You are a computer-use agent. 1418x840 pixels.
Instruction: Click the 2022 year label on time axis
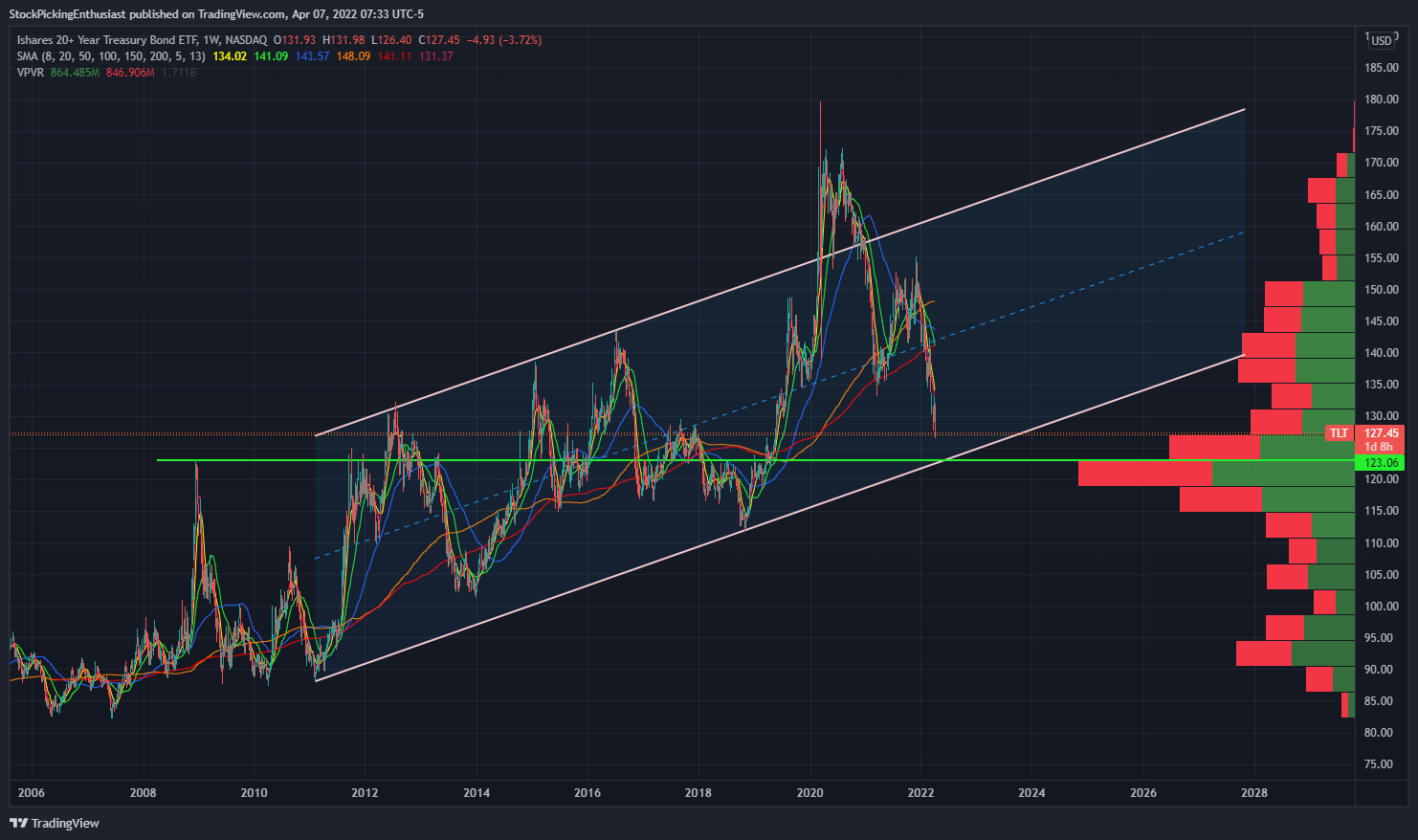pyautogui.click(x=920, y=793)
